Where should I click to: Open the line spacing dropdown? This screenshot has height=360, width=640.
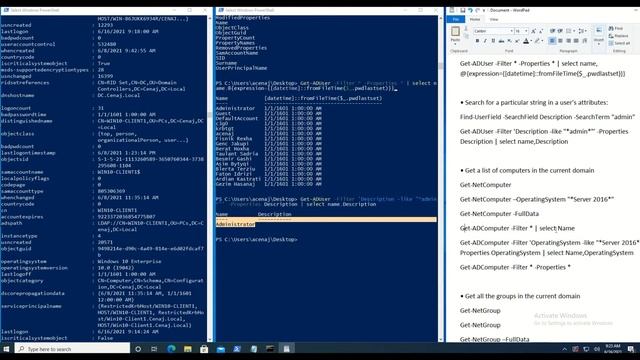point(583,31)
